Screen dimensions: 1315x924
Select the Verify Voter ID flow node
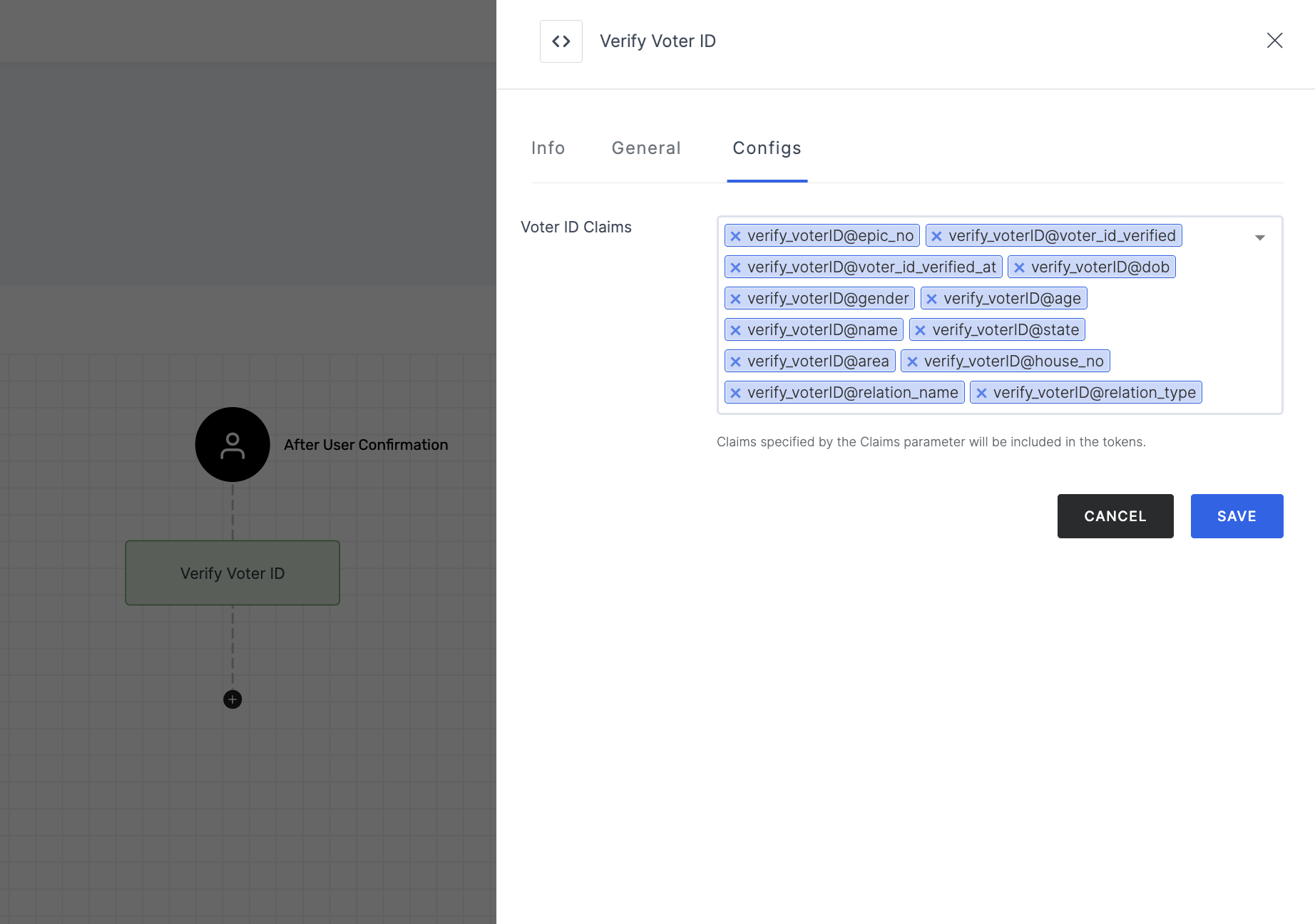coord(232,573)
